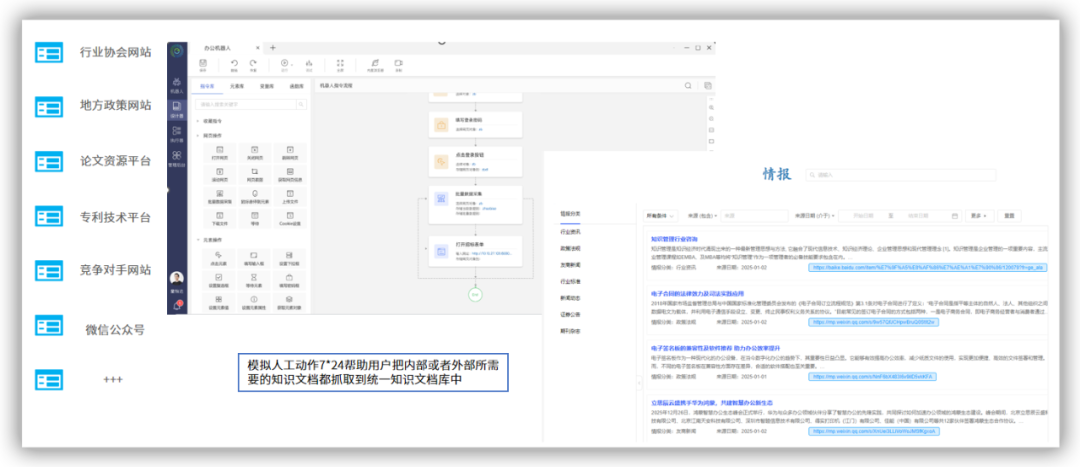Select the 填写登录密码 flow node
Screen dimensions: 1080x467
click(x=475, y=124)
